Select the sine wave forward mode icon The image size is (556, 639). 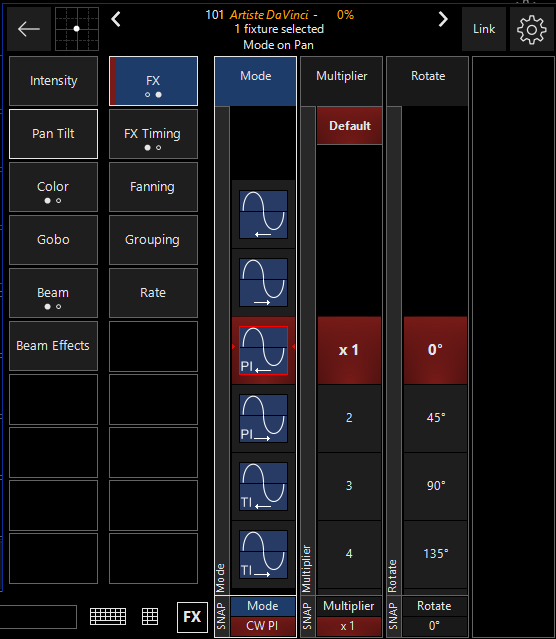pyautogui.click(x=263, y=282)
